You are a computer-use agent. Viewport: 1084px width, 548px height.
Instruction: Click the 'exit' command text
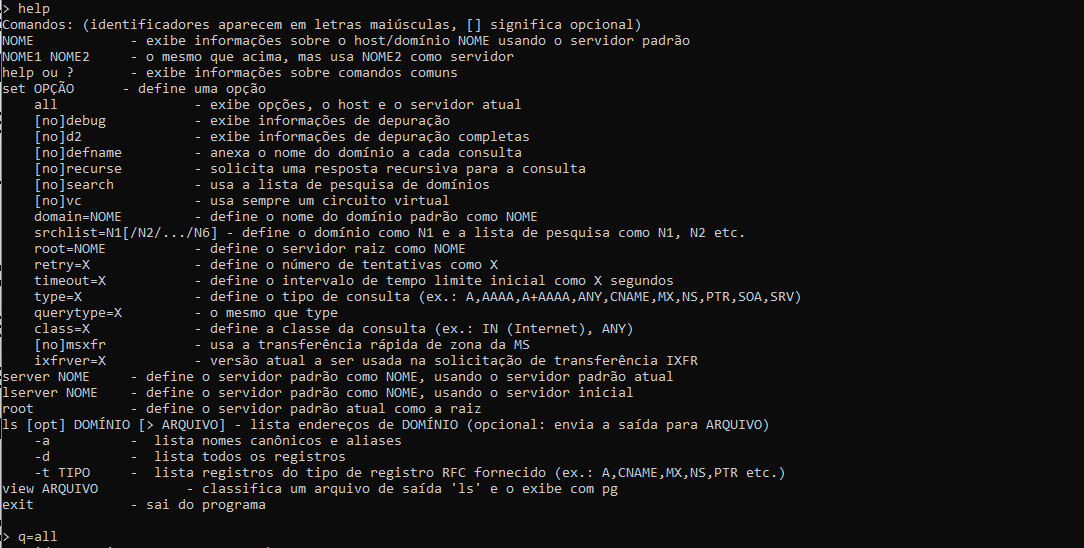(x=18, y=504)
